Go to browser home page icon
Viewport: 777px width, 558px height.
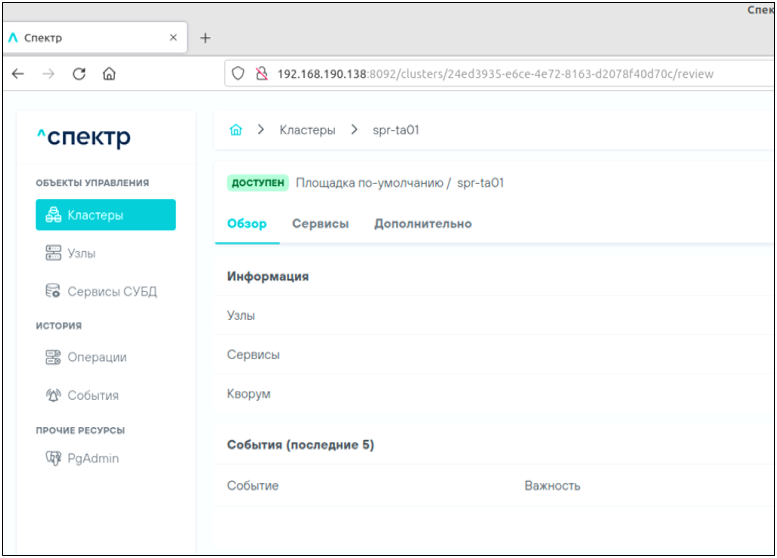[109, 74]
